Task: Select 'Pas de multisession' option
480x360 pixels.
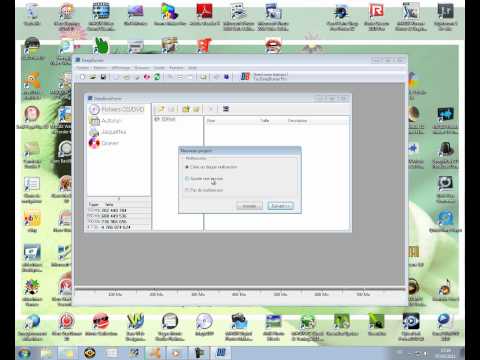Action: (x=204, y=190)
